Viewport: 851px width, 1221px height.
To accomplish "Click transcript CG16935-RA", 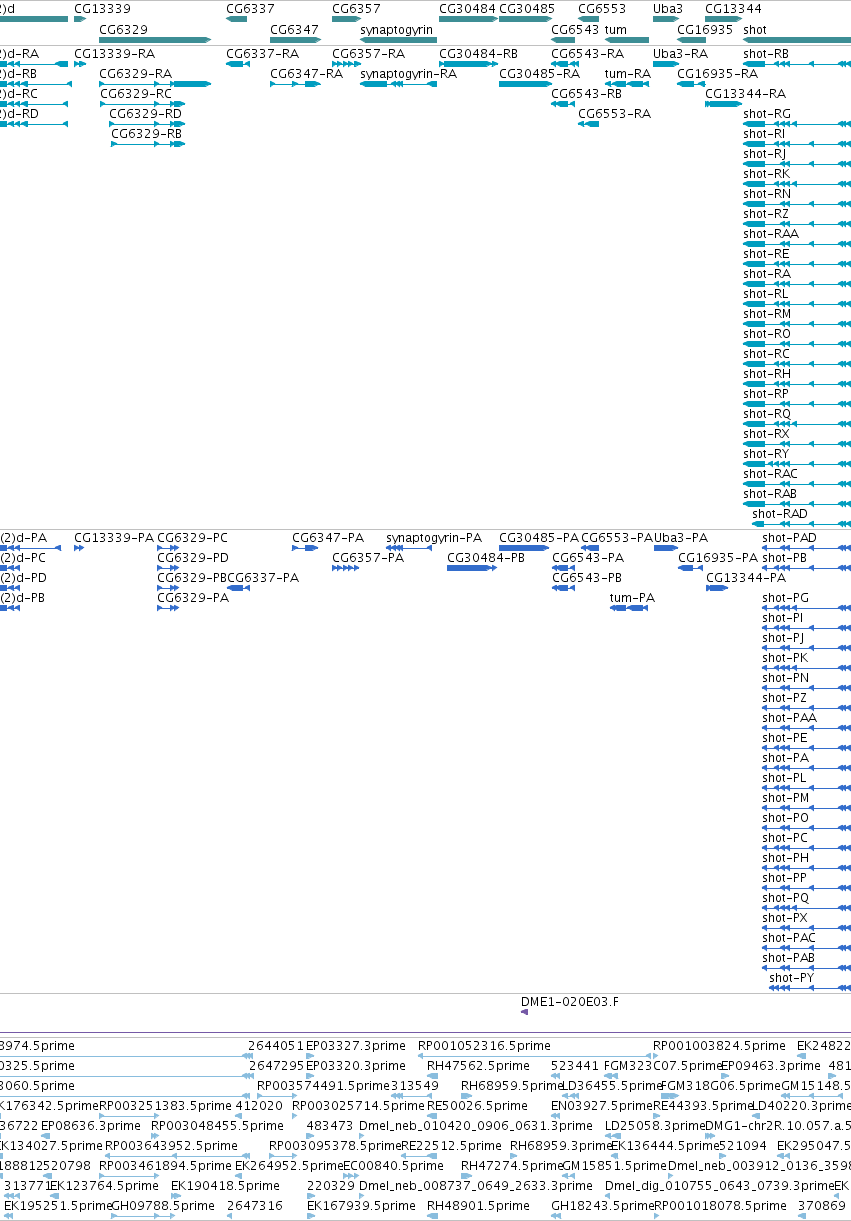I will click(x=717, y=74).
